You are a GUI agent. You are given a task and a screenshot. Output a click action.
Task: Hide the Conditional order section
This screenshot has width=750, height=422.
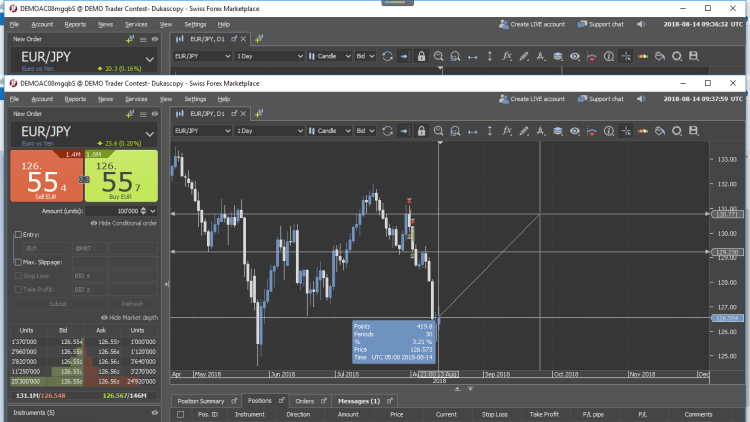(124, 223)
